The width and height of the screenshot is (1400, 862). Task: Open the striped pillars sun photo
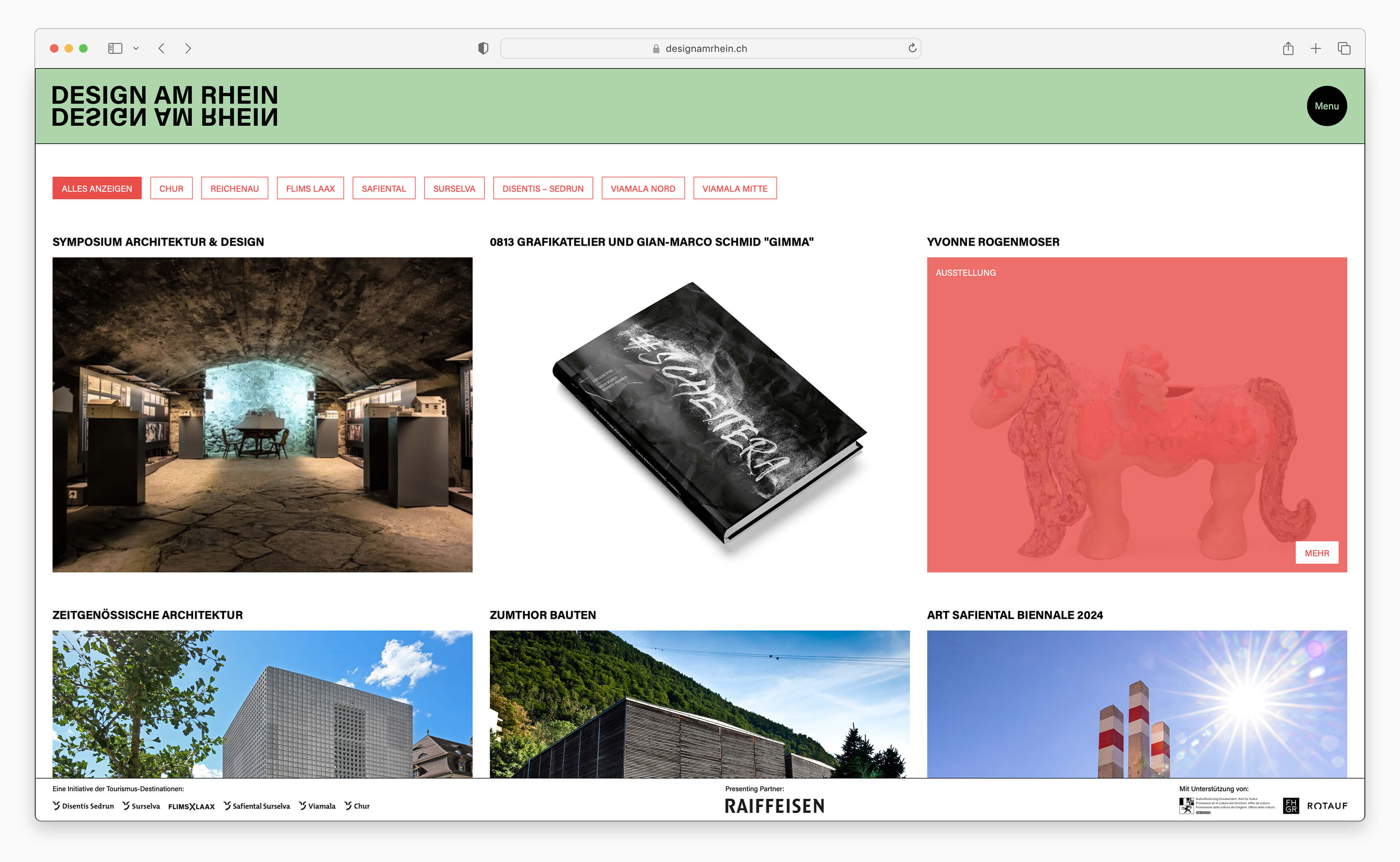pyautogui.click(x=1137, y=704)
